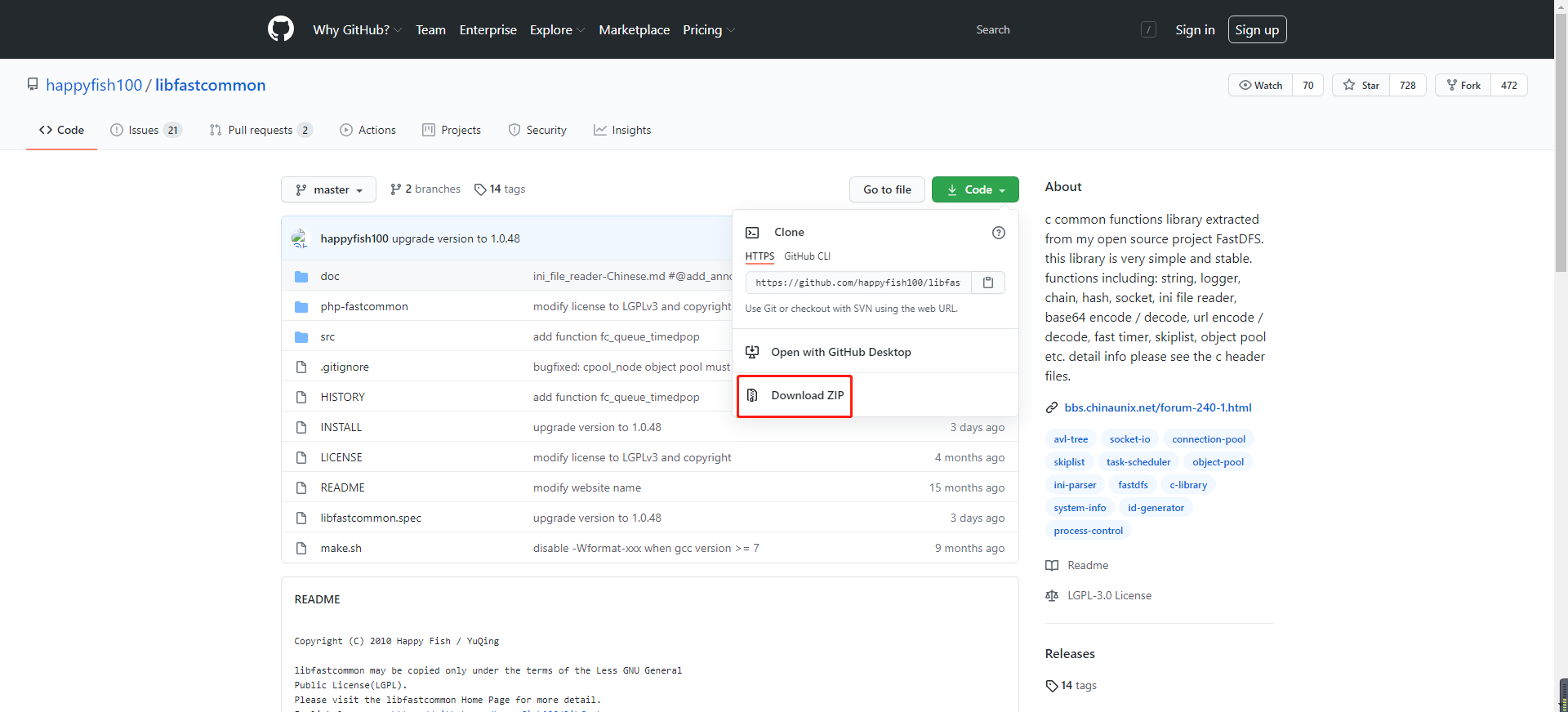Click the clone URL text field

click(857, 283)
